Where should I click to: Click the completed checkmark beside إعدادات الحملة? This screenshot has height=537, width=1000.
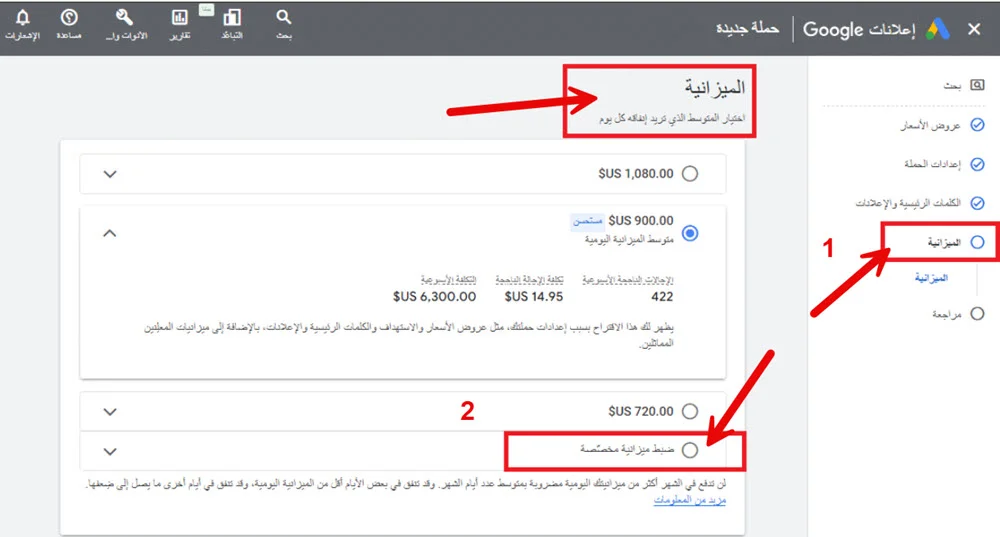tap(977, 165)
